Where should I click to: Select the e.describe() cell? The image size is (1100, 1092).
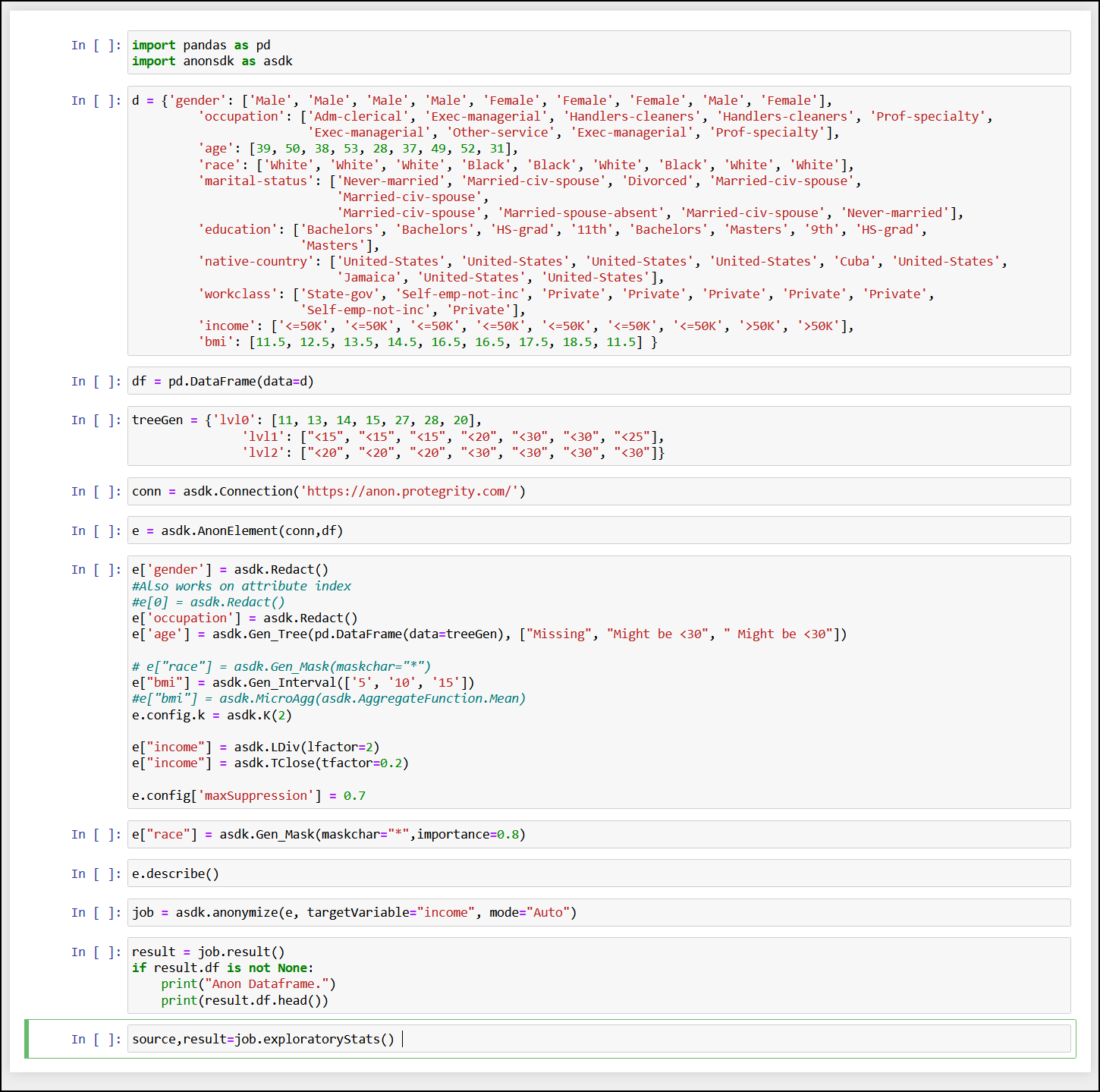point(599,873)
